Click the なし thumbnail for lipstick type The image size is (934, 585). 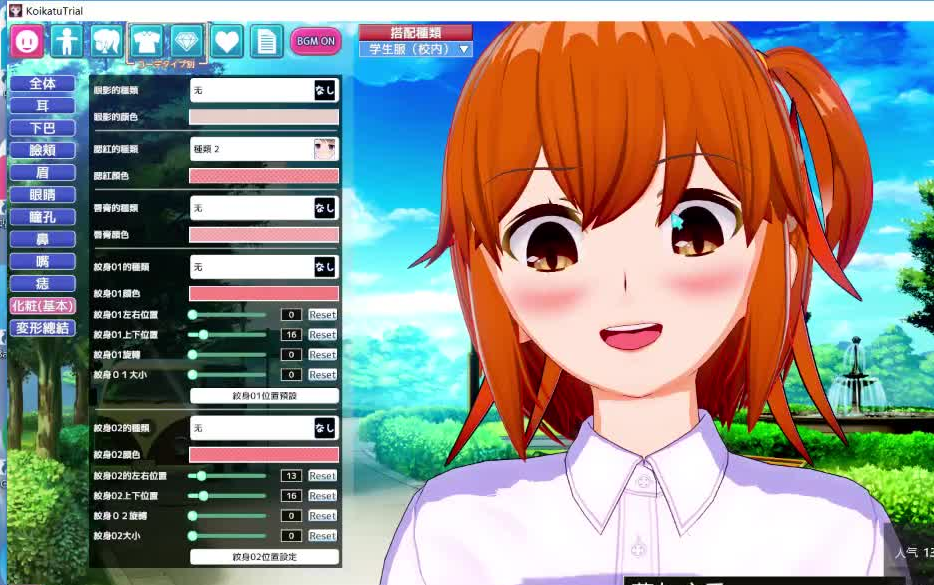click(325, 208)
